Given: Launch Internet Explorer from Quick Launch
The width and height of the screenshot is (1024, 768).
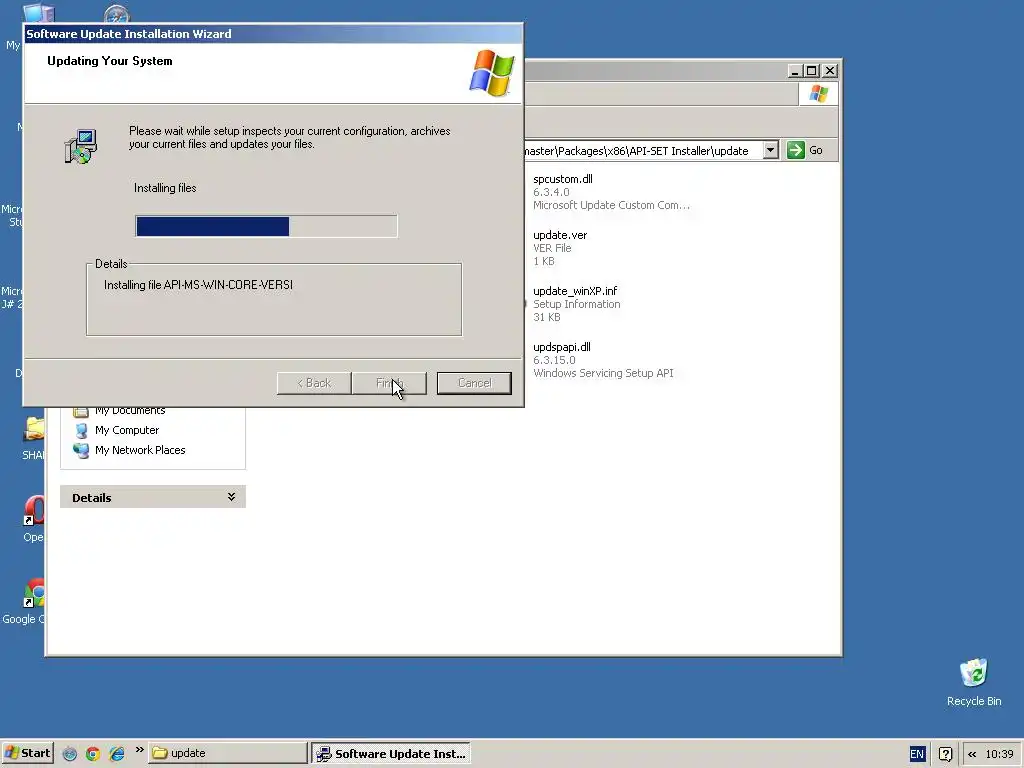Looking at the screenshot, I should click(x=117, y=754).
